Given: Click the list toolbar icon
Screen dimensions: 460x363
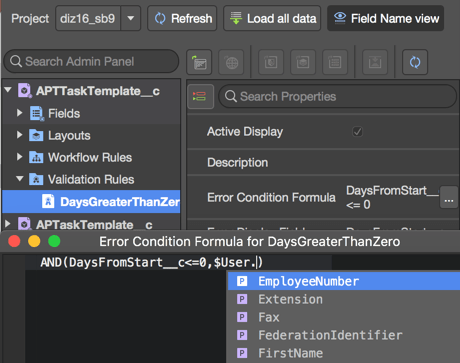Looking at the screenshot, I should coord(335,62).
